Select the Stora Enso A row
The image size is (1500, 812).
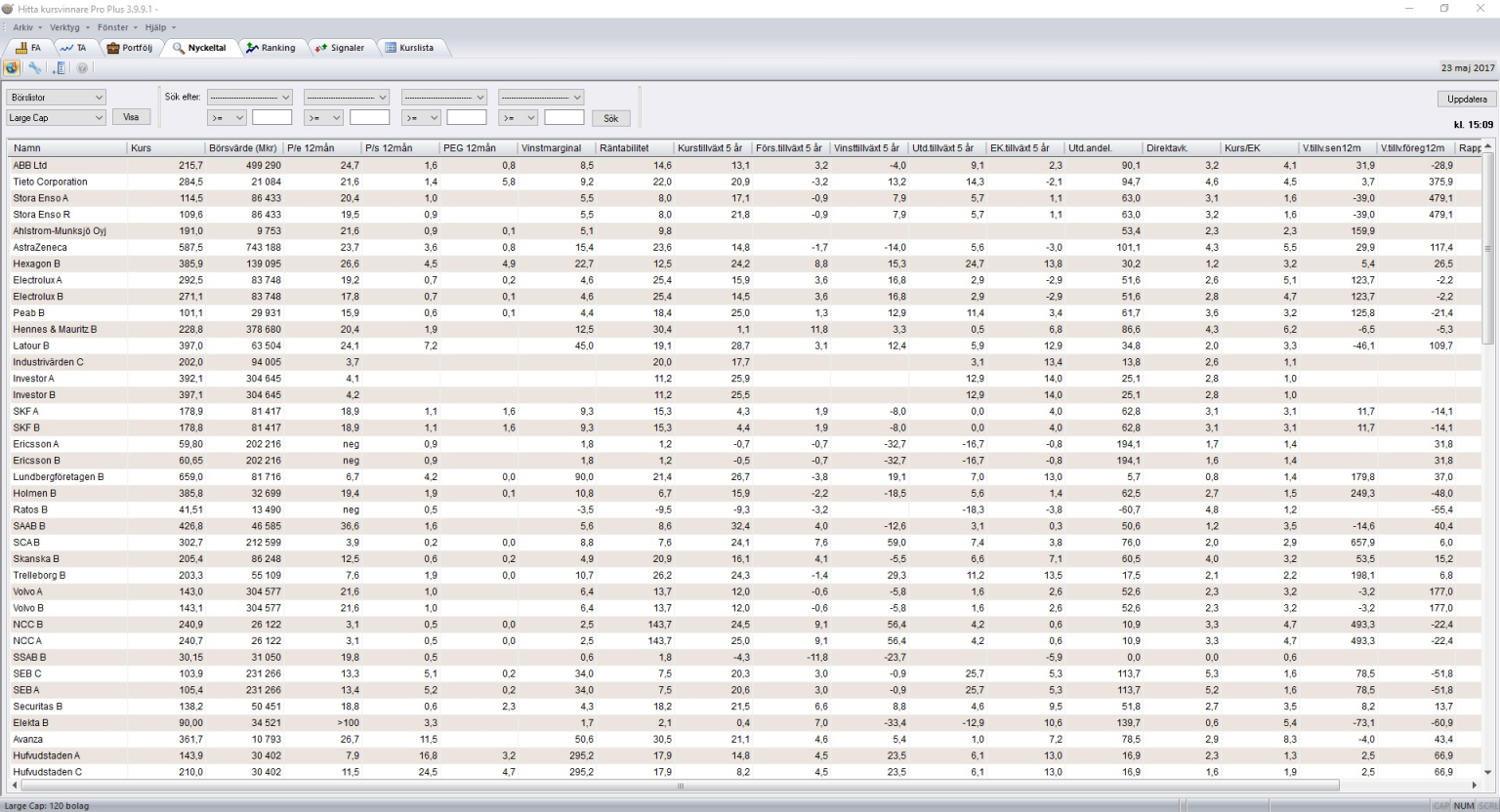tap(745, 198)
